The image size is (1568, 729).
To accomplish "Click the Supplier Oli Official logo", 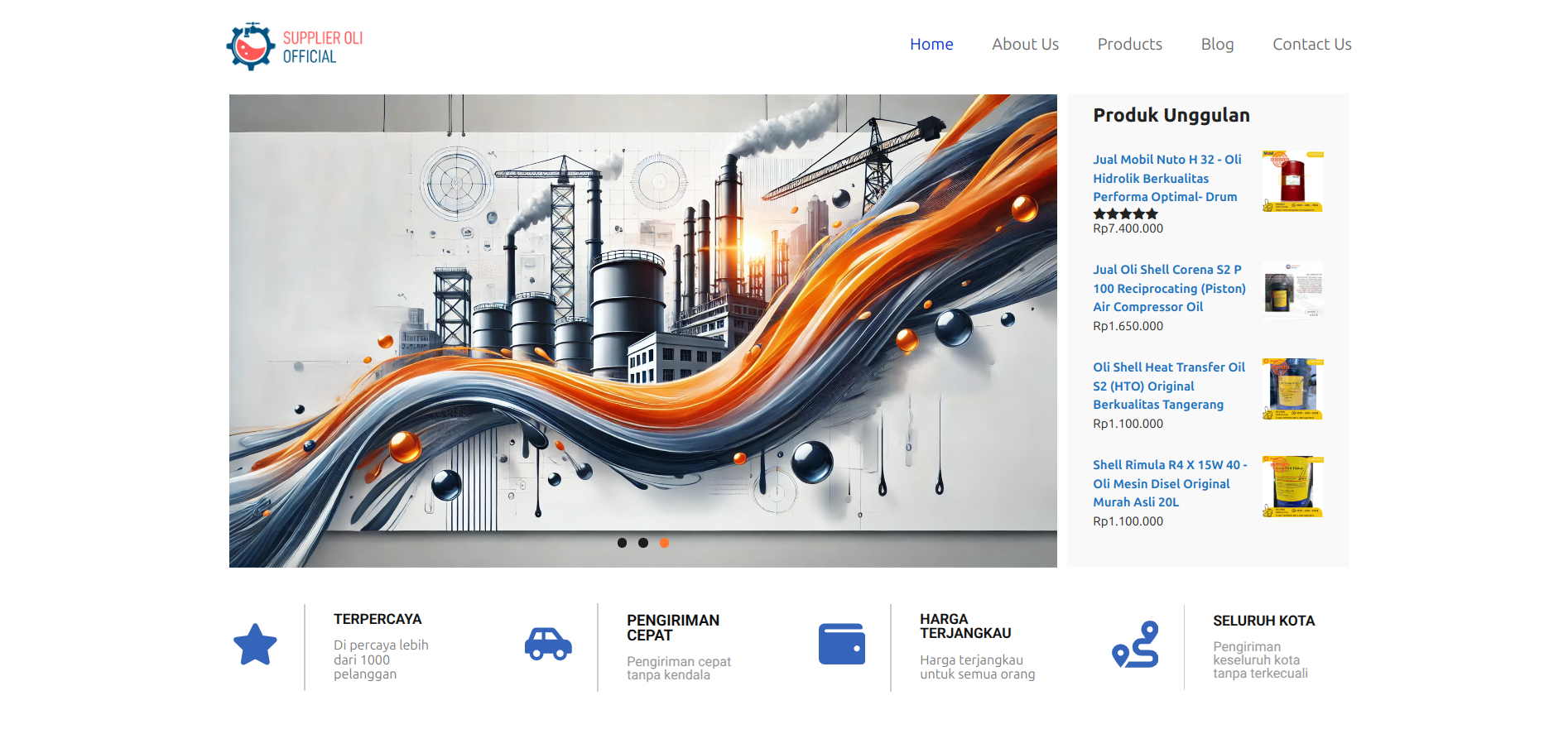I will 295,46.
